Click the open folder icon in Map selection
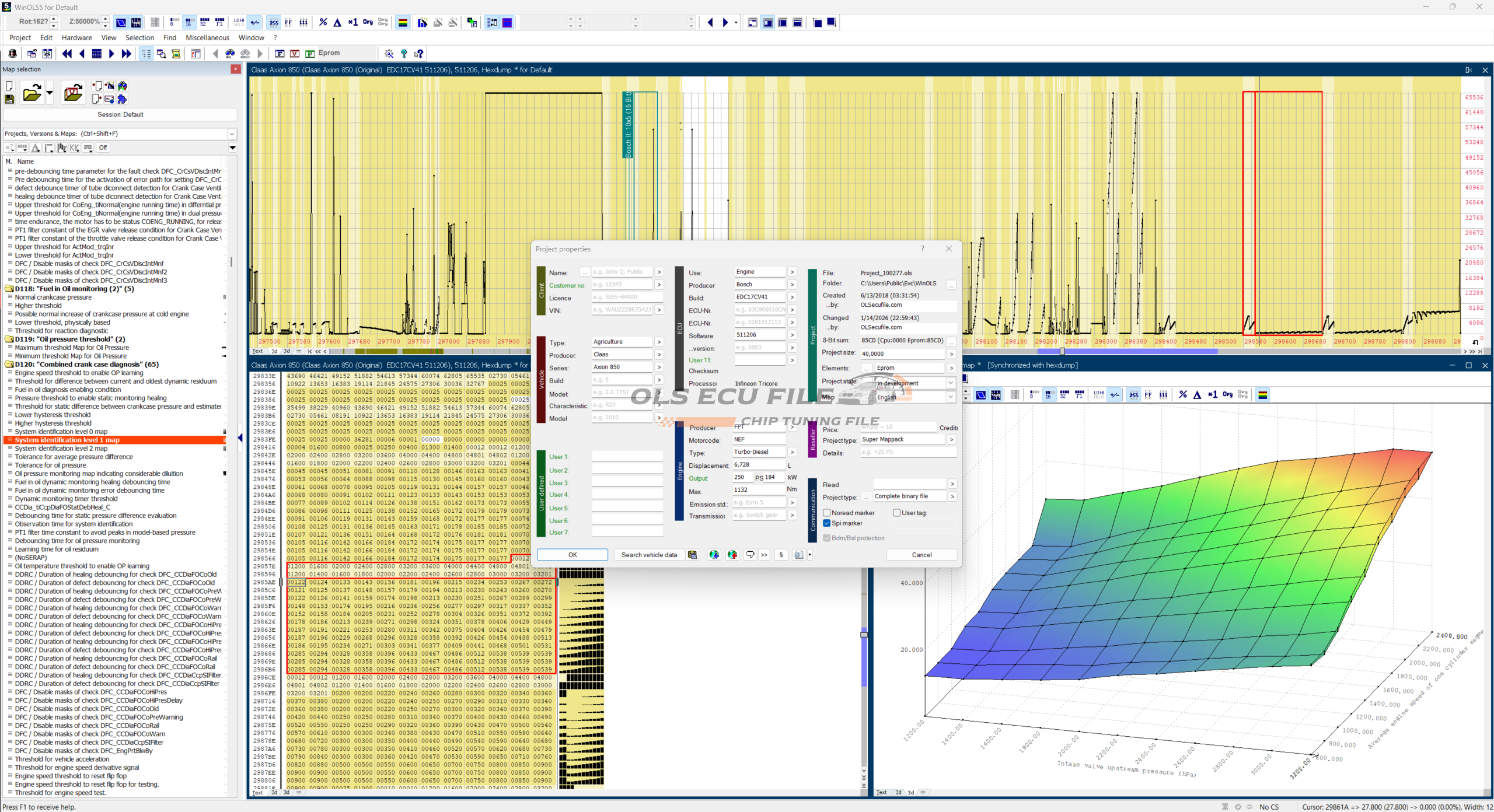Viewport: 1494px width, 812px height. click(x=32, y=93)
